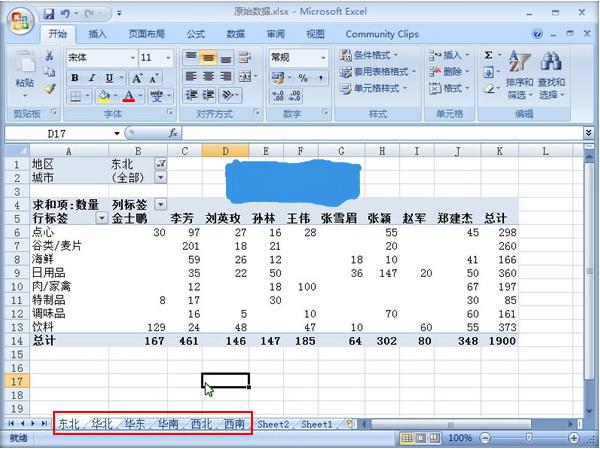
Task: Open the Community Clips tab
Action: (382, 34)
